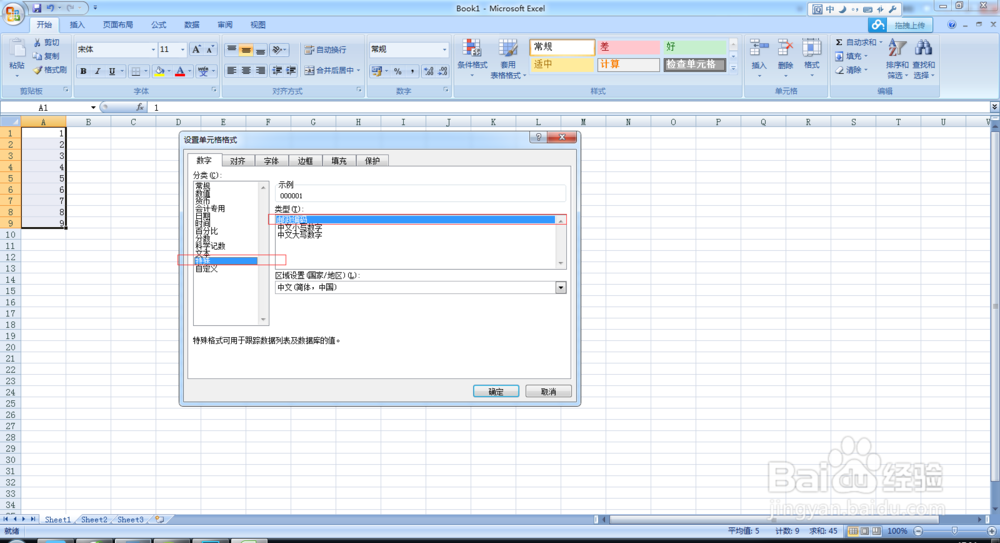
Task: Switch to the Font (字体) dialog tab
Action: [271, 161]
